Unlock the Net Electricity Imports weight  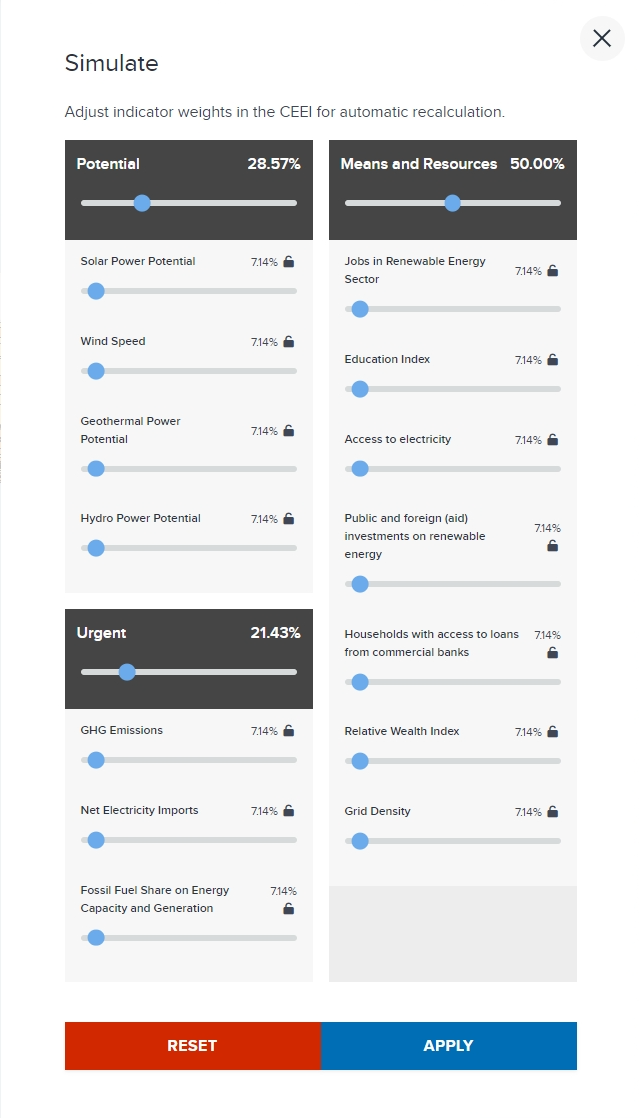[288, 811]
